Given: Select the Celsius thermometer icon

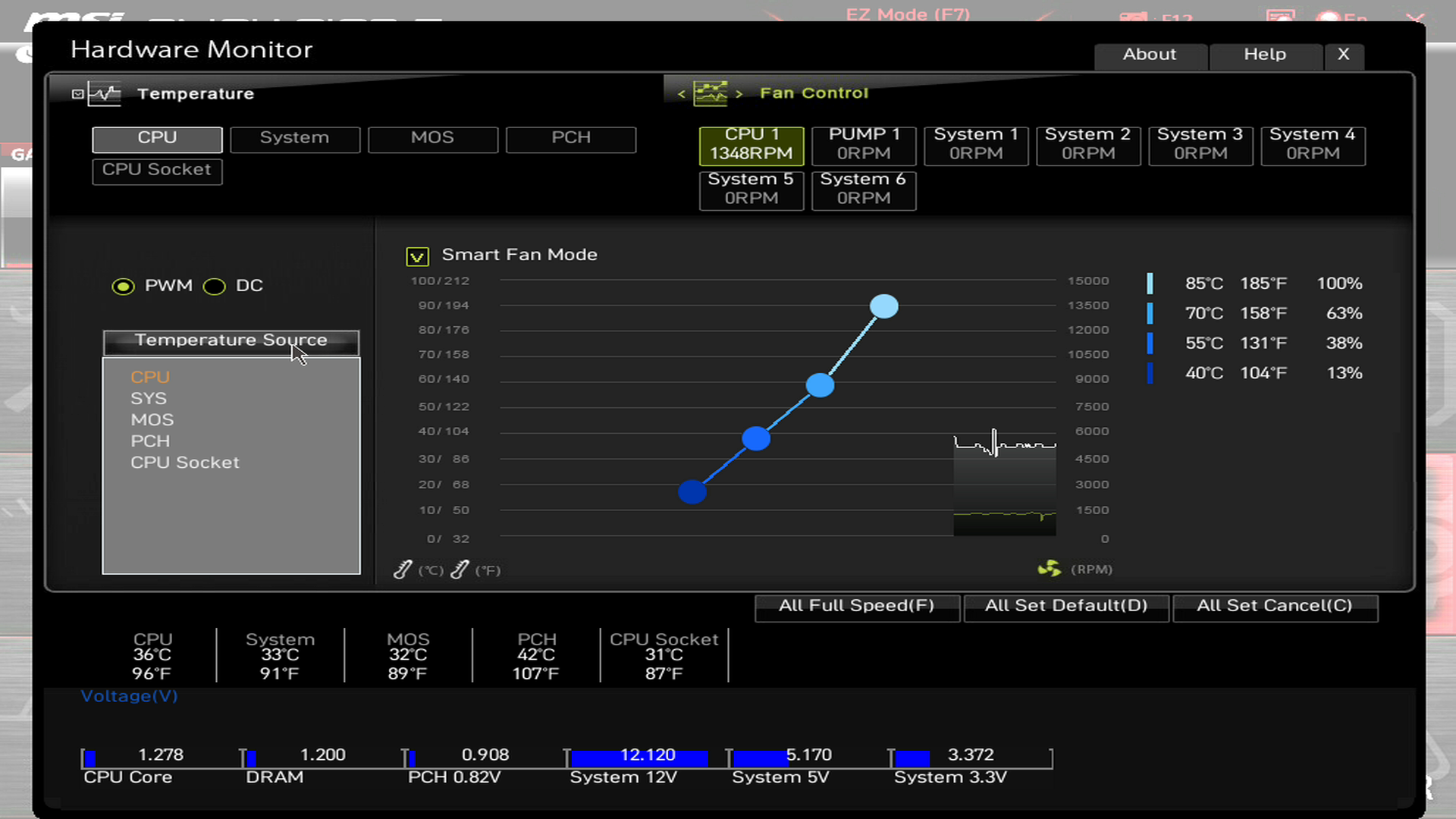Looking at the screenshot, I should [404, 567].
